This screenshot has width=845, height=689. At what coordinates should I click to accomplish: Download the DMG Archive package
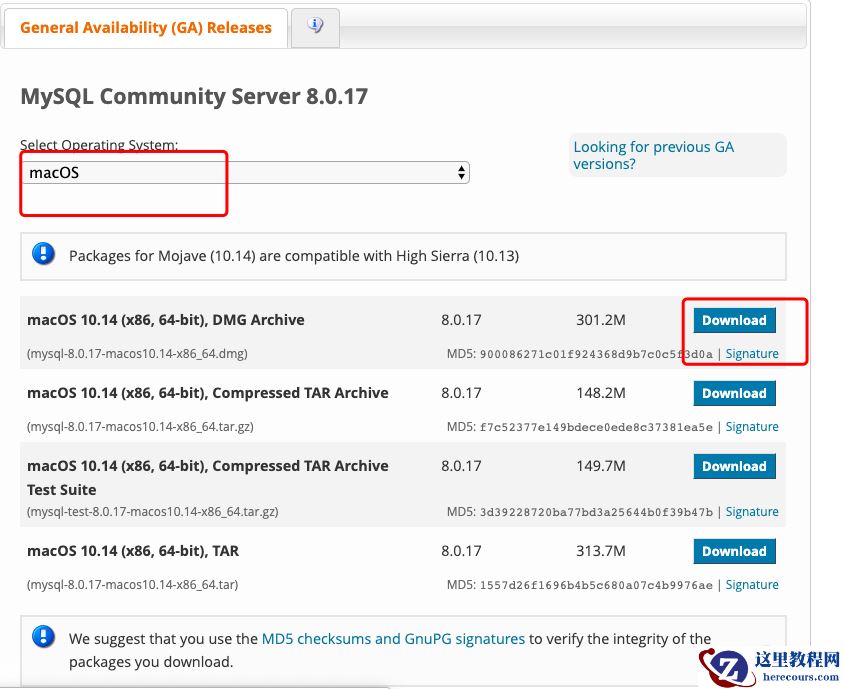tap(734, 320)
